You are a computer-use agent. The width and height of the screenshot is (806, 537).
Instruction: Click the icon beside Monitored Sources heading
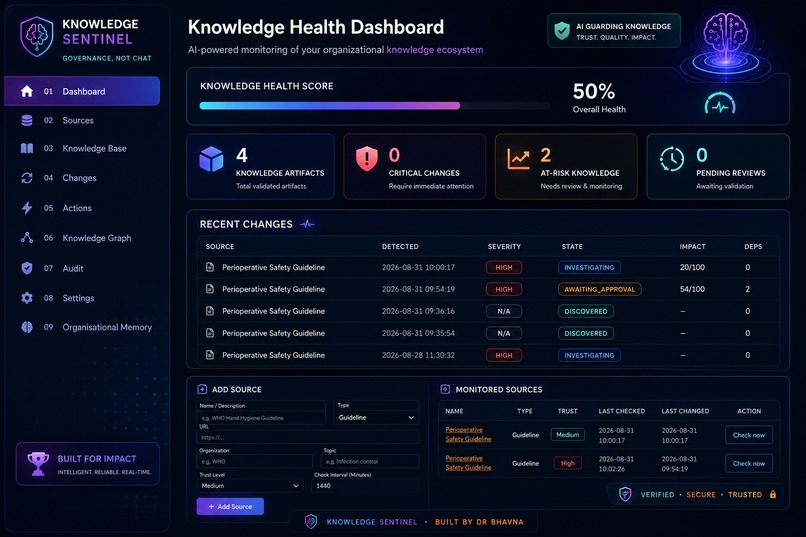445,389
